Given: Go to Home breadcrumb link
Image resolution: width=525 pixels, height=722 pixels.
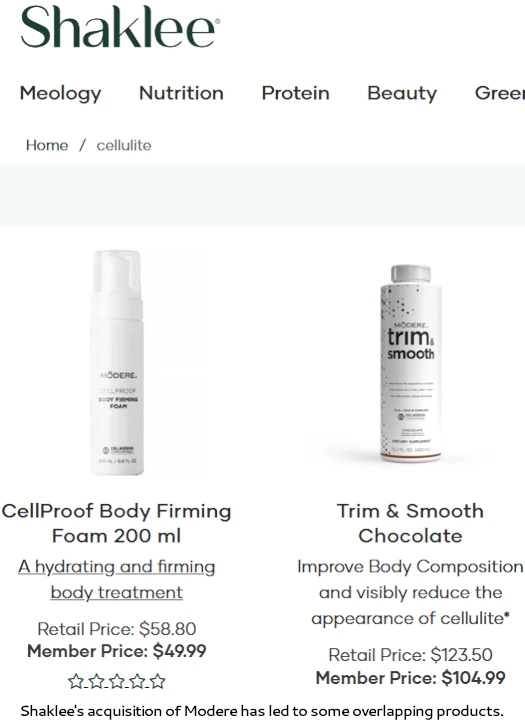Looking at the screenshot, I should [x=47, y=145].
